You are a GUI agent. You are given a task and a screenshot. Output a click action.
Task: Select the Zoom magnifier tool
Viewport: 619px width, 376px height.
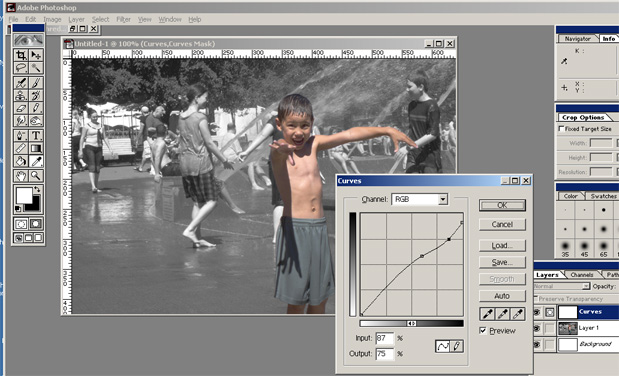pyautogui.click(x=36, y=175)
